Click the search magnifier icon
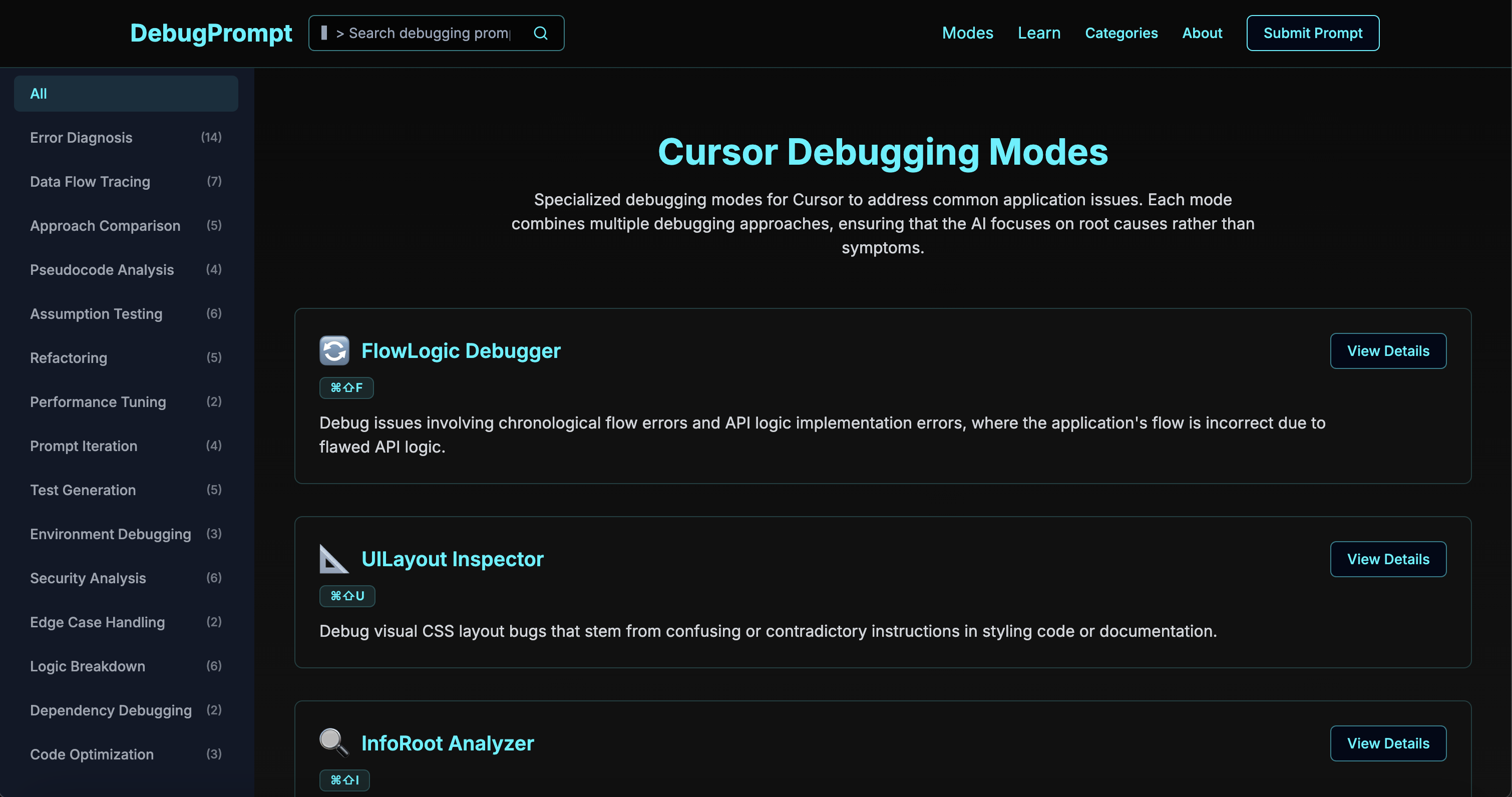 [x=540, y=34]
